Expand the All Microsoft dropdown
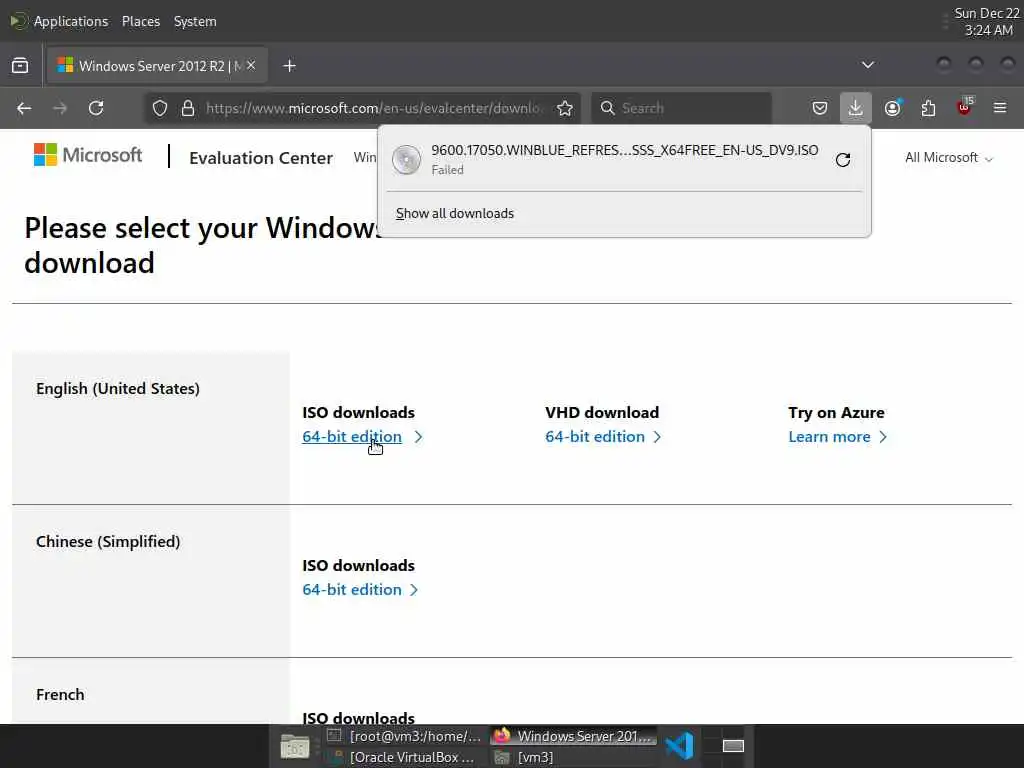This screenshot has width=1024, height=768. coord(948,158)
